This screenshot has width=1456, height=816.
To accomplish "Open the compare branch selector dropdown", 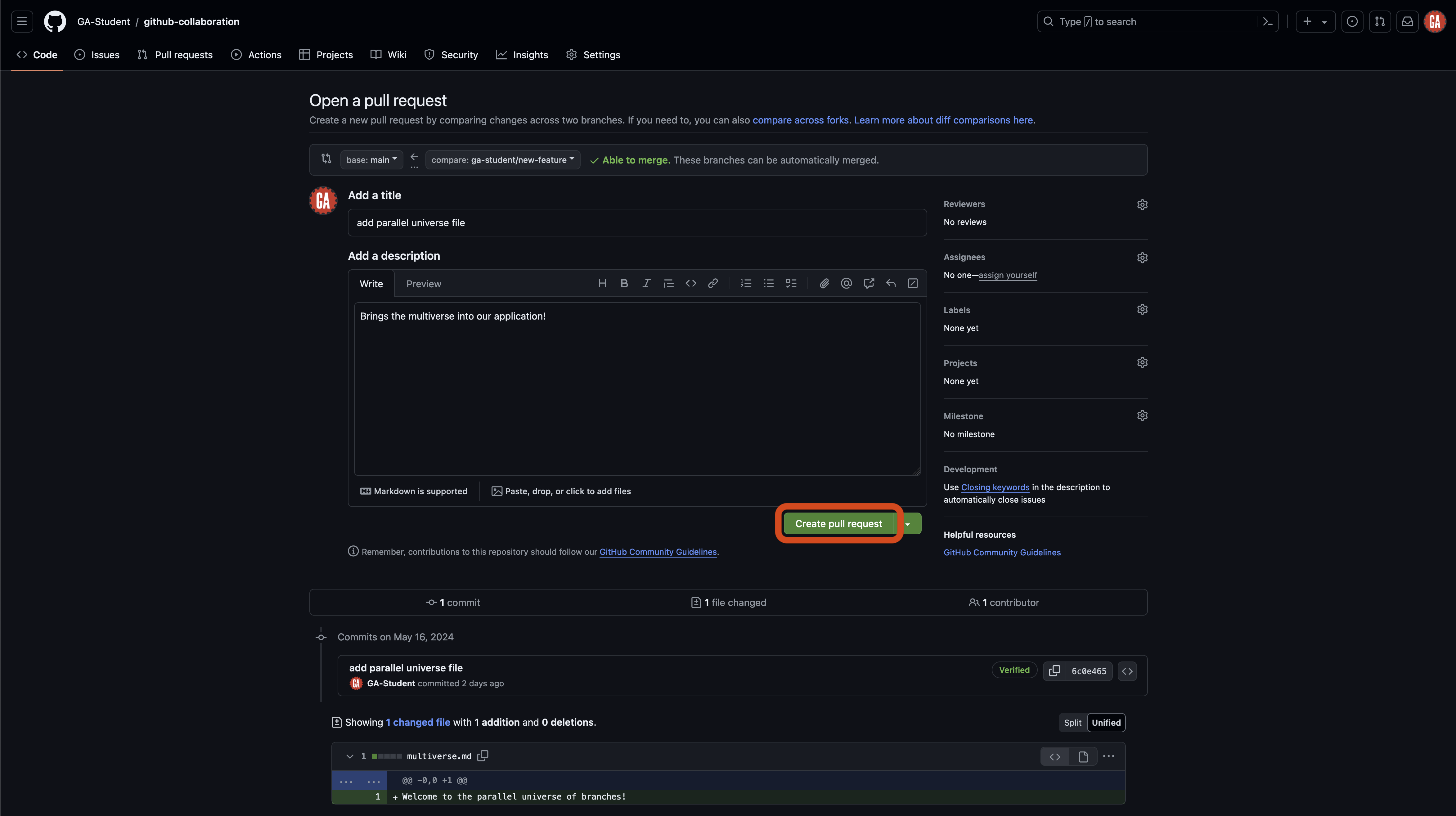I will coord(502,159).
